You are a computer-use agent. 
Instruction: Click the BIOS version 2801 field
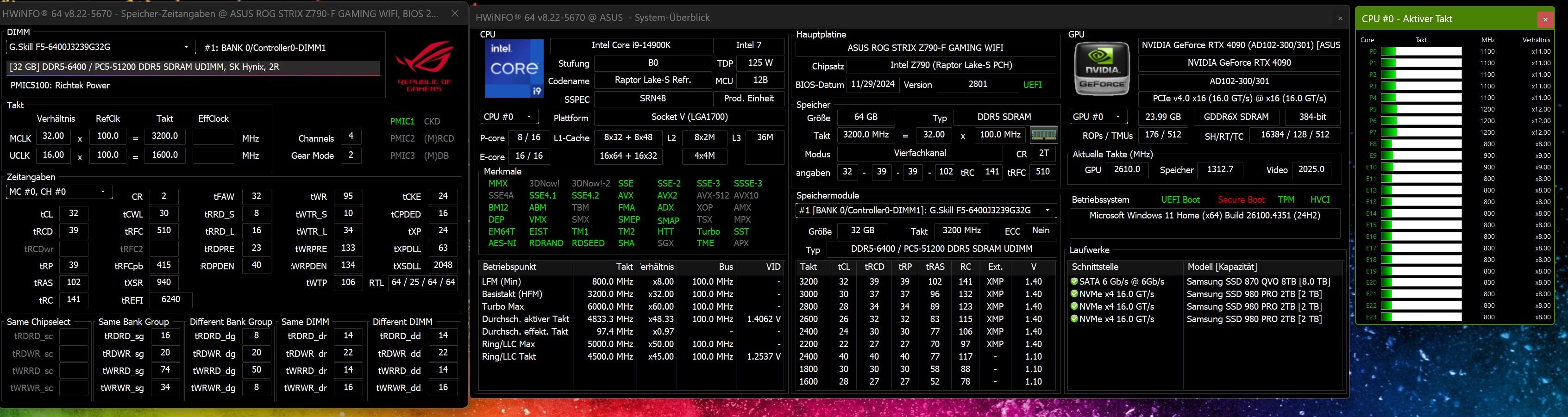pyautogui.click(x=978, y=85)
